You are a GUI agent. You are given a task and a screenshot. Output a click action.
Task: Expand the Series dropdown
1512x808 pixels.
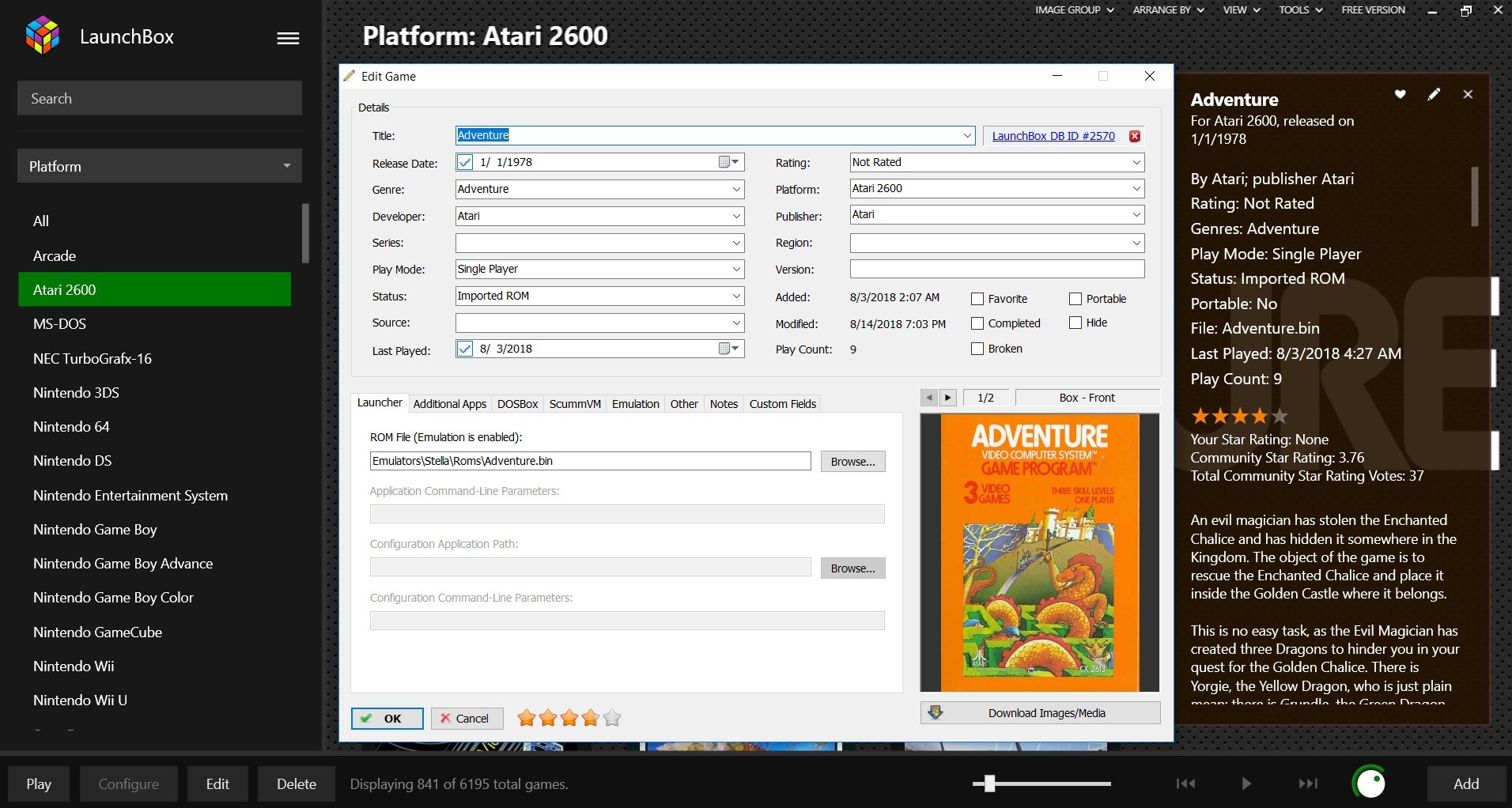[736, 243]
